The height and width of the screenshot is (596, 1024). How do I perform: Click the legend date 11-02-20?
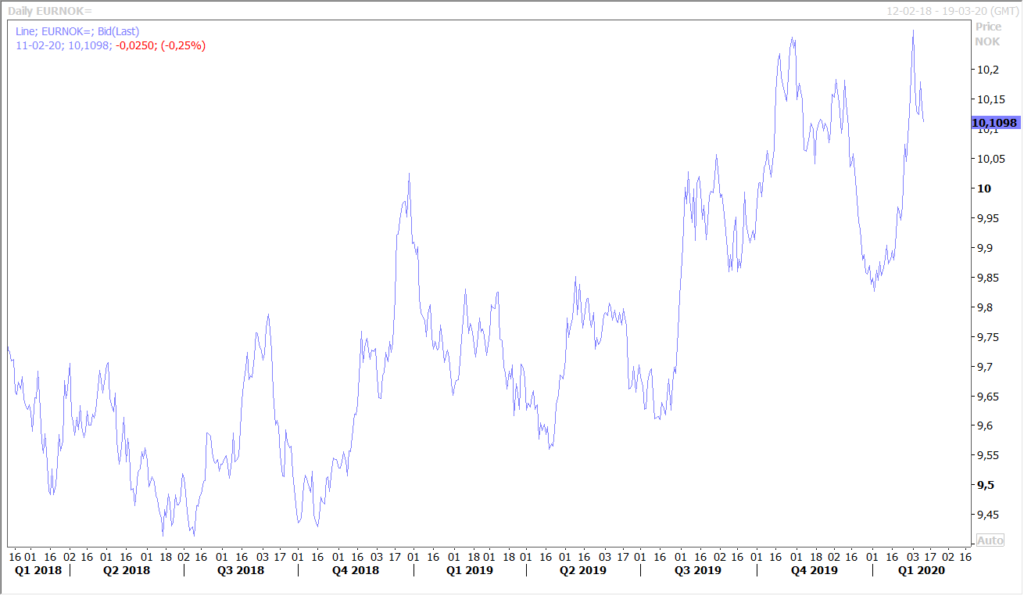[x=39, y=46]
